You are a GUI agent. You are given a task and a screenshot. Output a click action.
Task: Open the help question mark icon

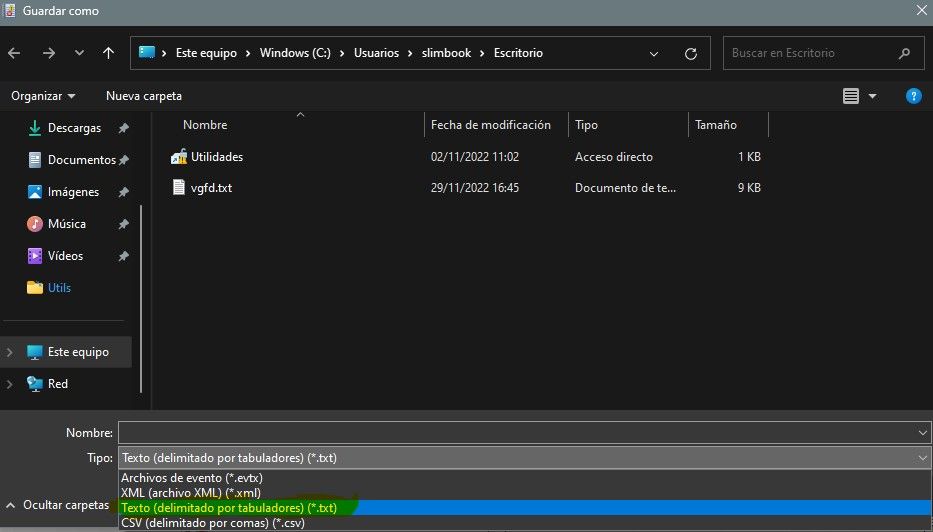coord(912,96)
